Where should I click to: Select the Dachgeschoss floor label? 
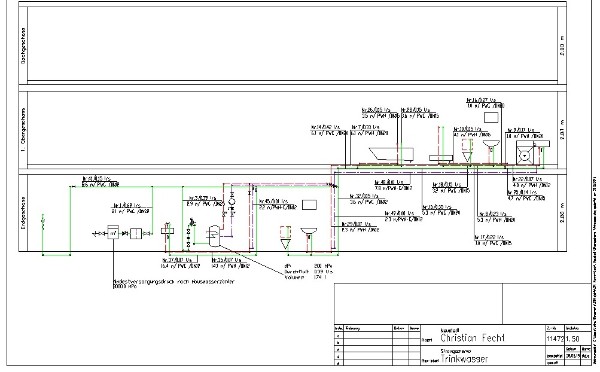tap(23, 45)
